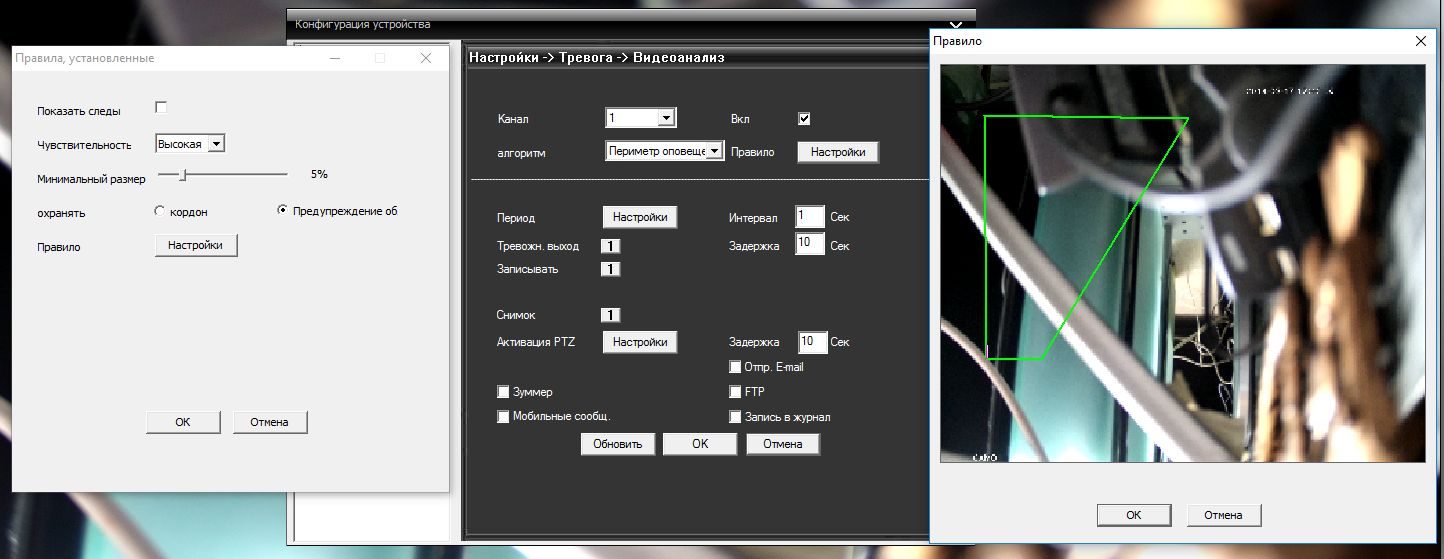Open 'Активация PTZ' settings button
1444x559 pixels.
click(640, 342)
